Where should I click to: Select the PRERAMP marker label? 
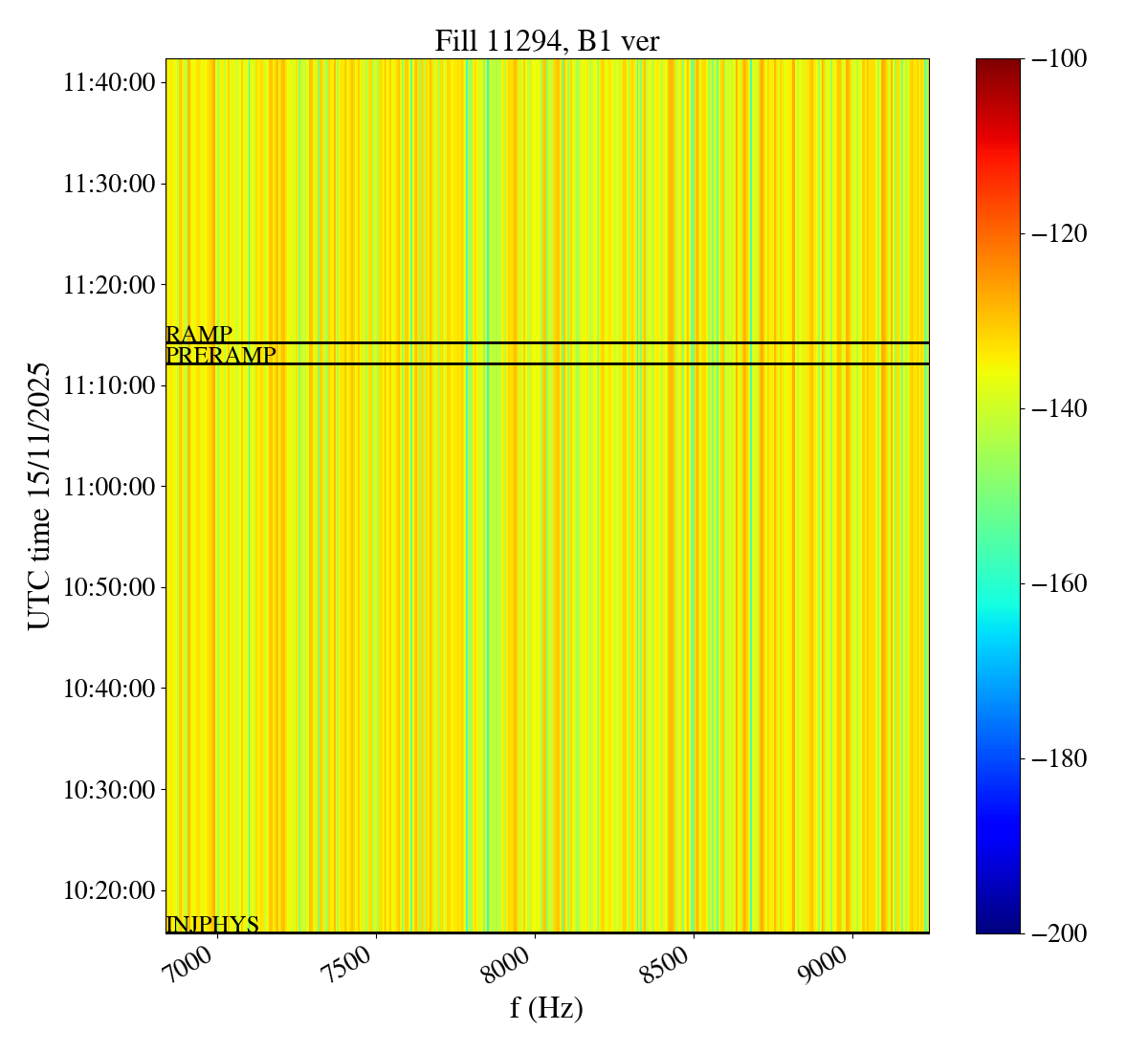pos(221,356)
